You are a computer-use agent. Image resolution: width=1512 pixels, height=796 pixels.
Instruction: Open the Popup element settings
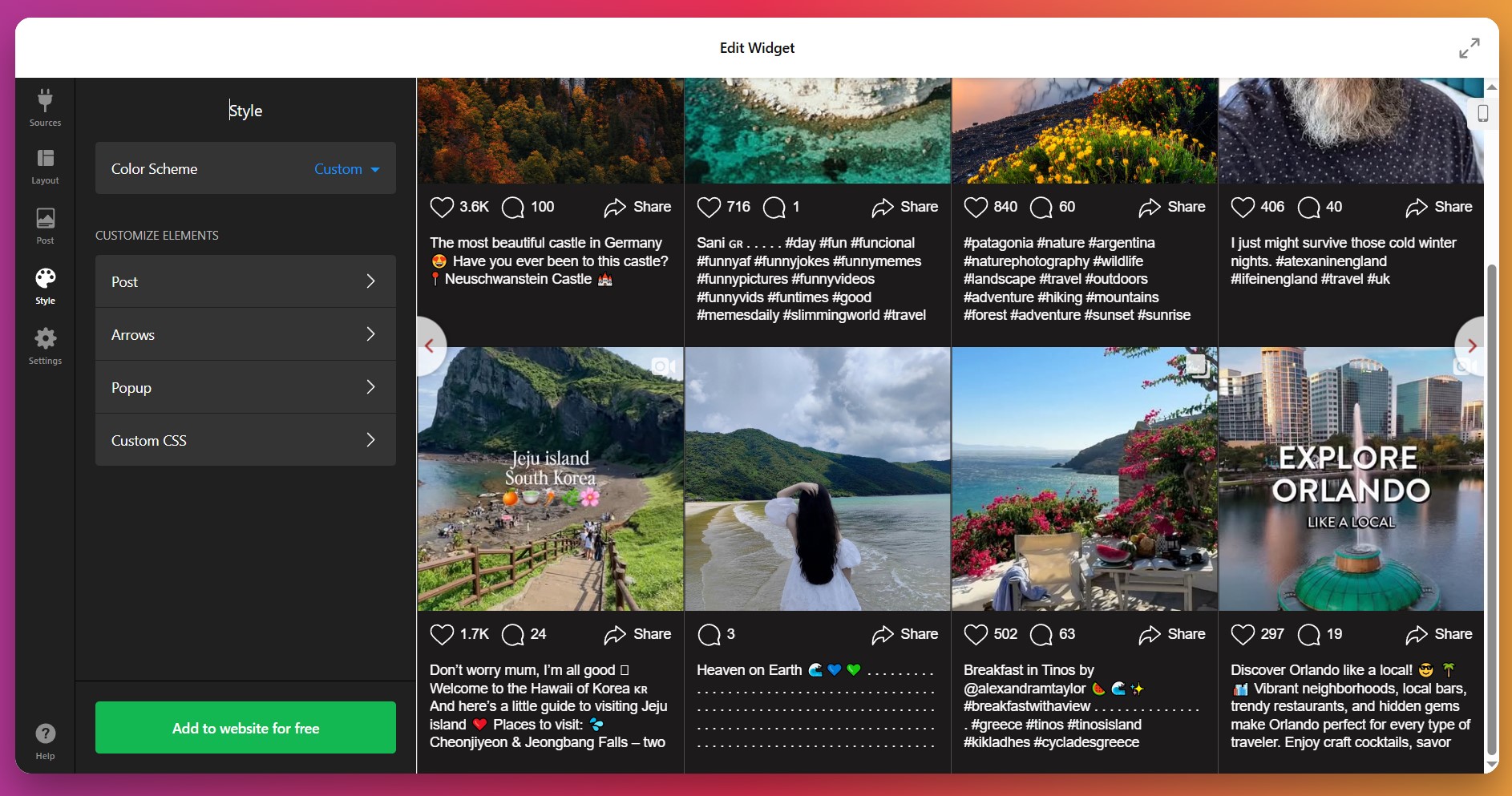tap(245, 387)
